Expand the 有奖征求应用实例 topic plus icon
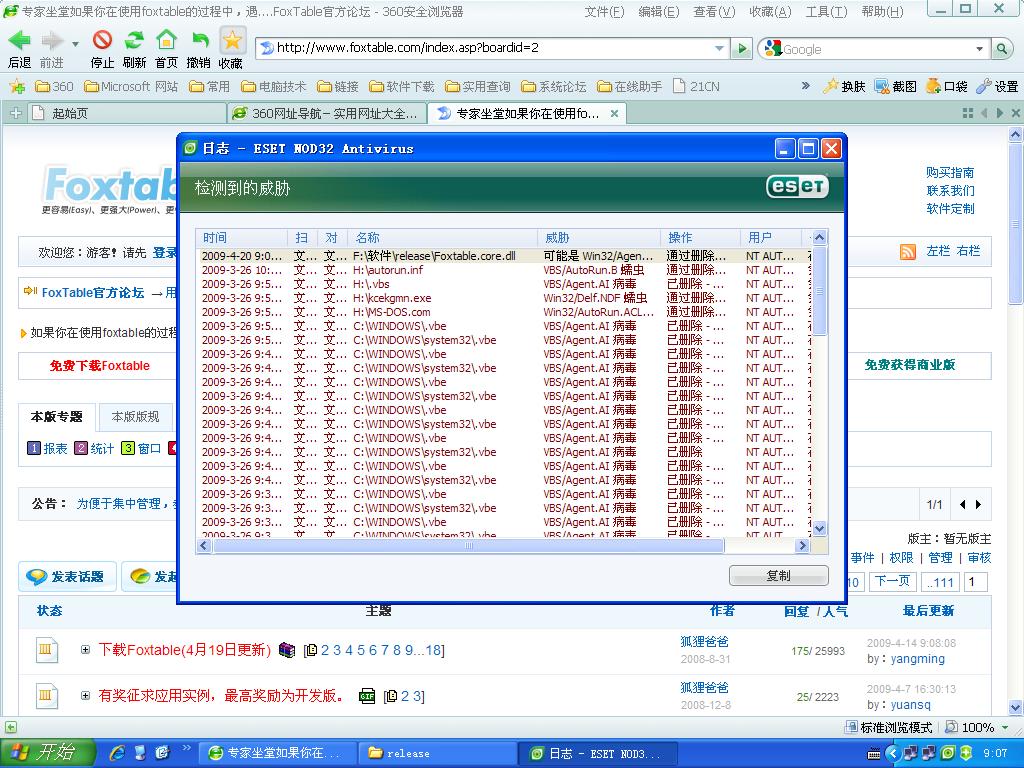 [x=86, y=696]
